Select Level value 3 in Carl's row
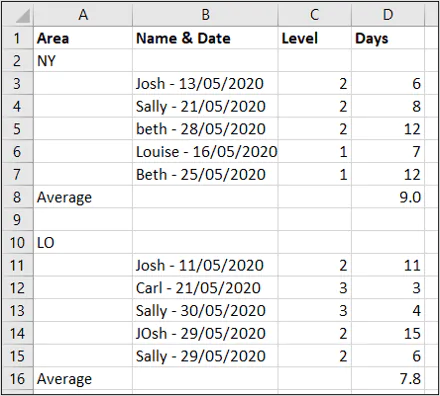 coord(314,288)
